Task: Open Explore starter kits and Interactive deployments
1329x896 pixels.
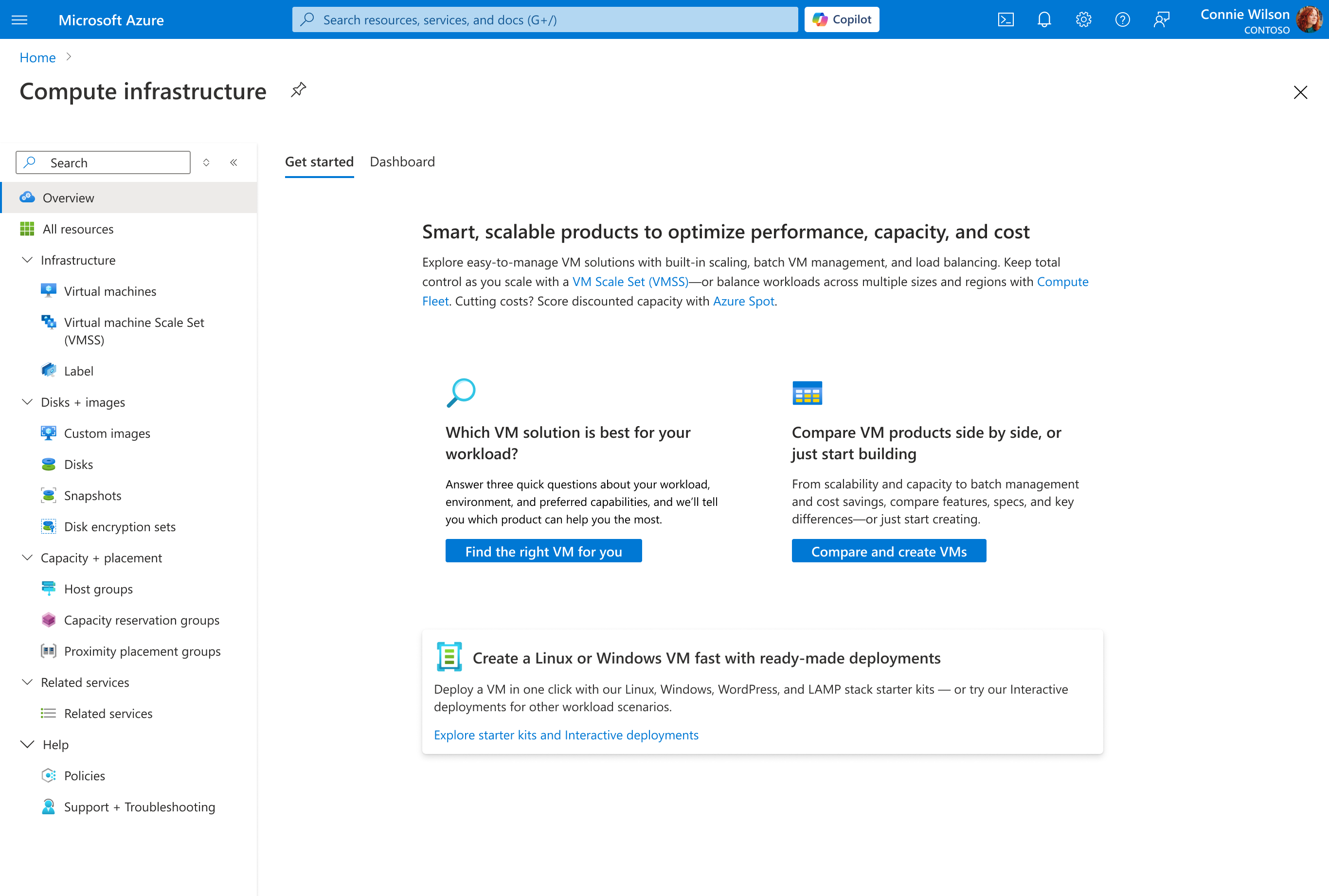Action: click(566, 735)
